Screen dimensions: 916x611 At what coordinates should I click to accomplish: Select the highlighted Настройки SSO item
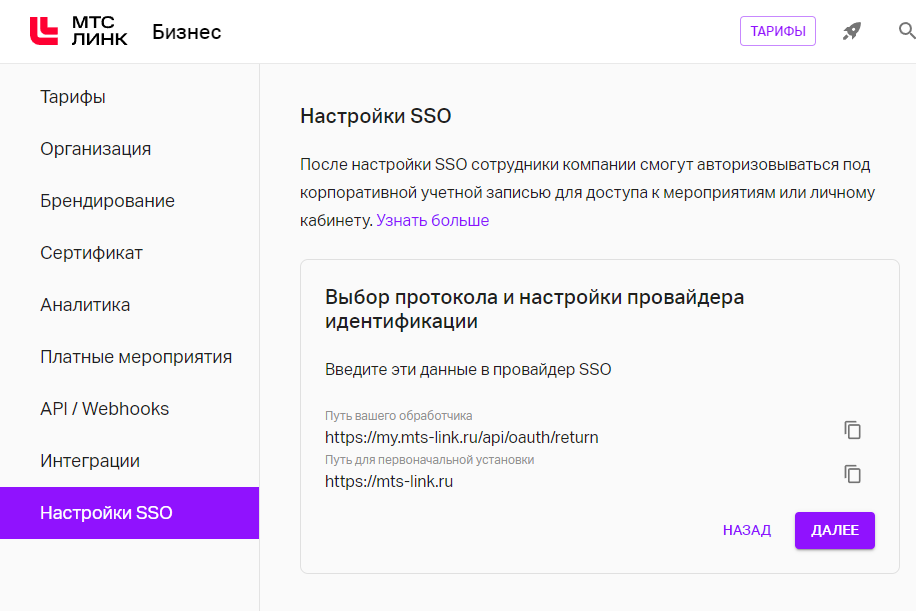pyautogui.click(x=129, y=513)
